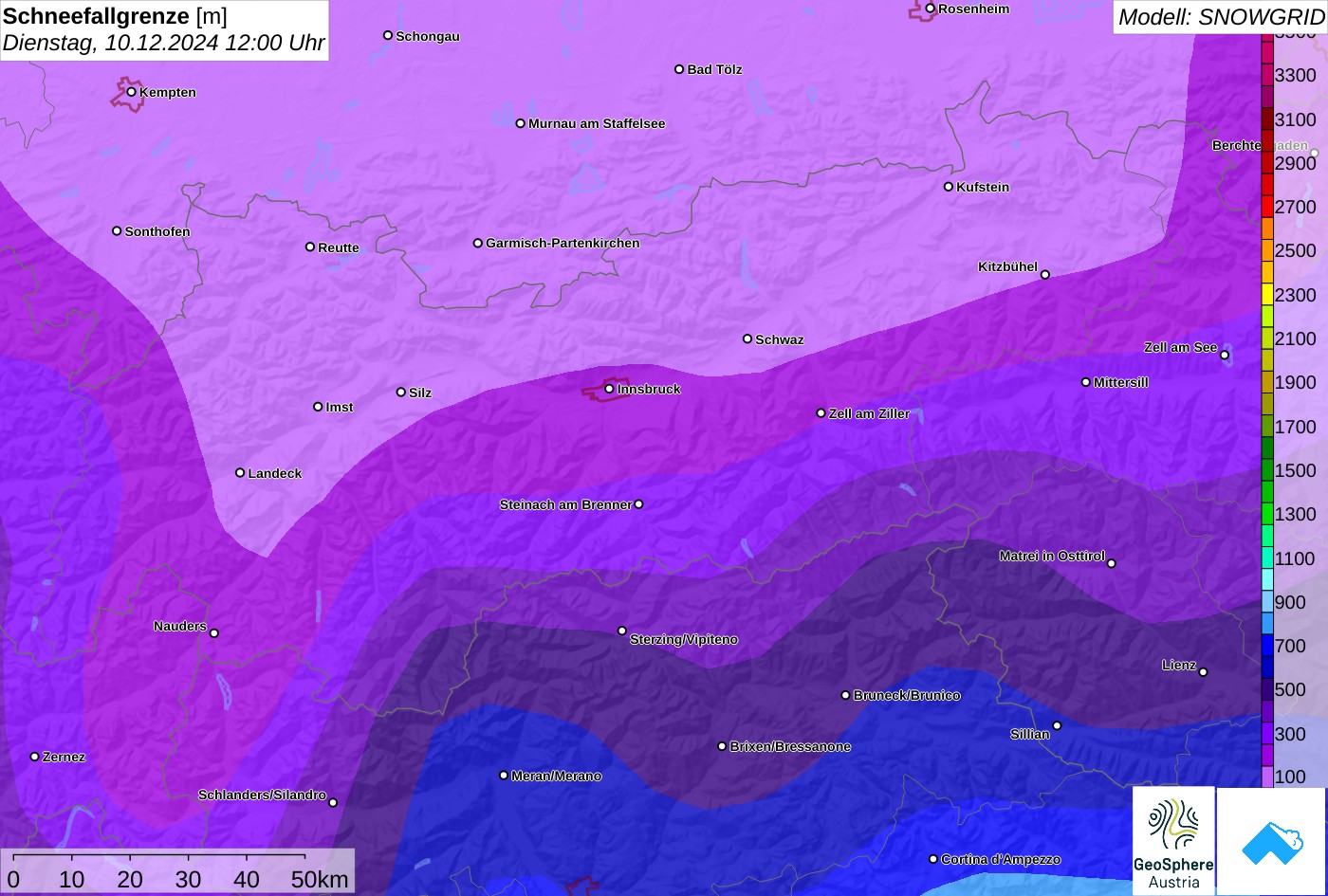Click the Modell: SNOWGRID label
The image size is (1328, 896).
[1221, 16]
